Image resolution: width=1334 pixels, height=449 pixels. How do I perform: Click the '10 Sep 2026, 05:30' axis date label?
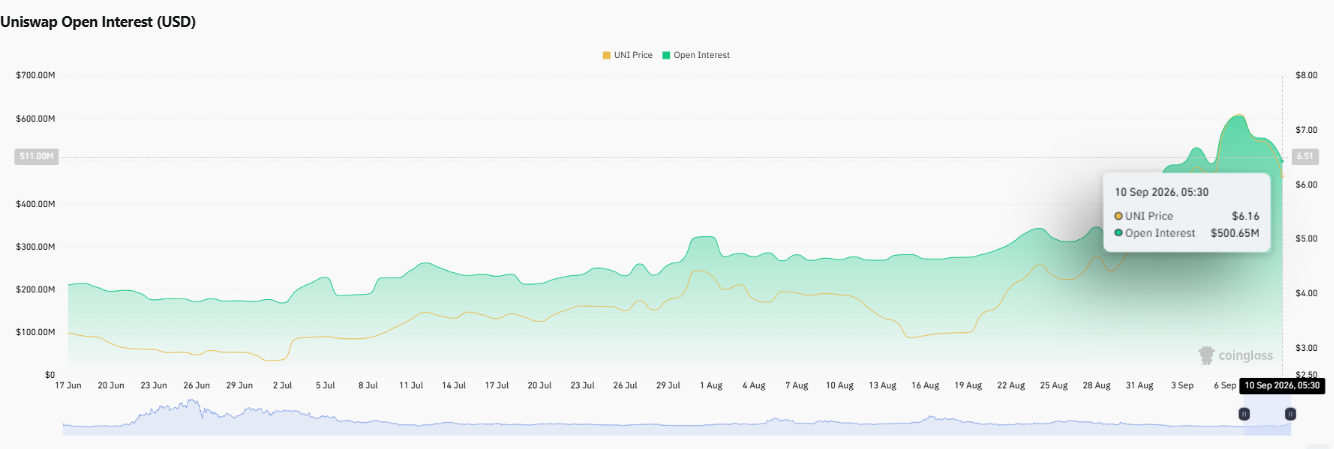point(1282,385)
